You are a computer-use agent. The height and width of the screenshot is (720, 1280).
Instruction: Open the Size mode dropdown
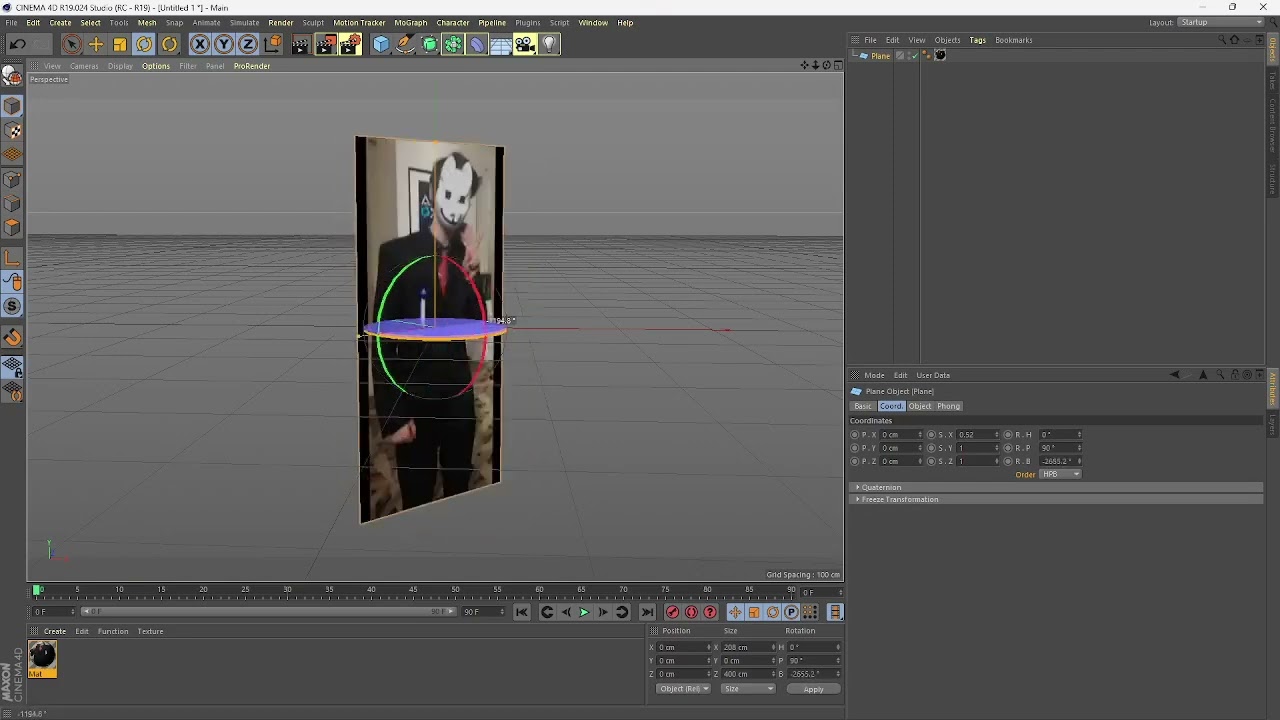tap(748, 689)
